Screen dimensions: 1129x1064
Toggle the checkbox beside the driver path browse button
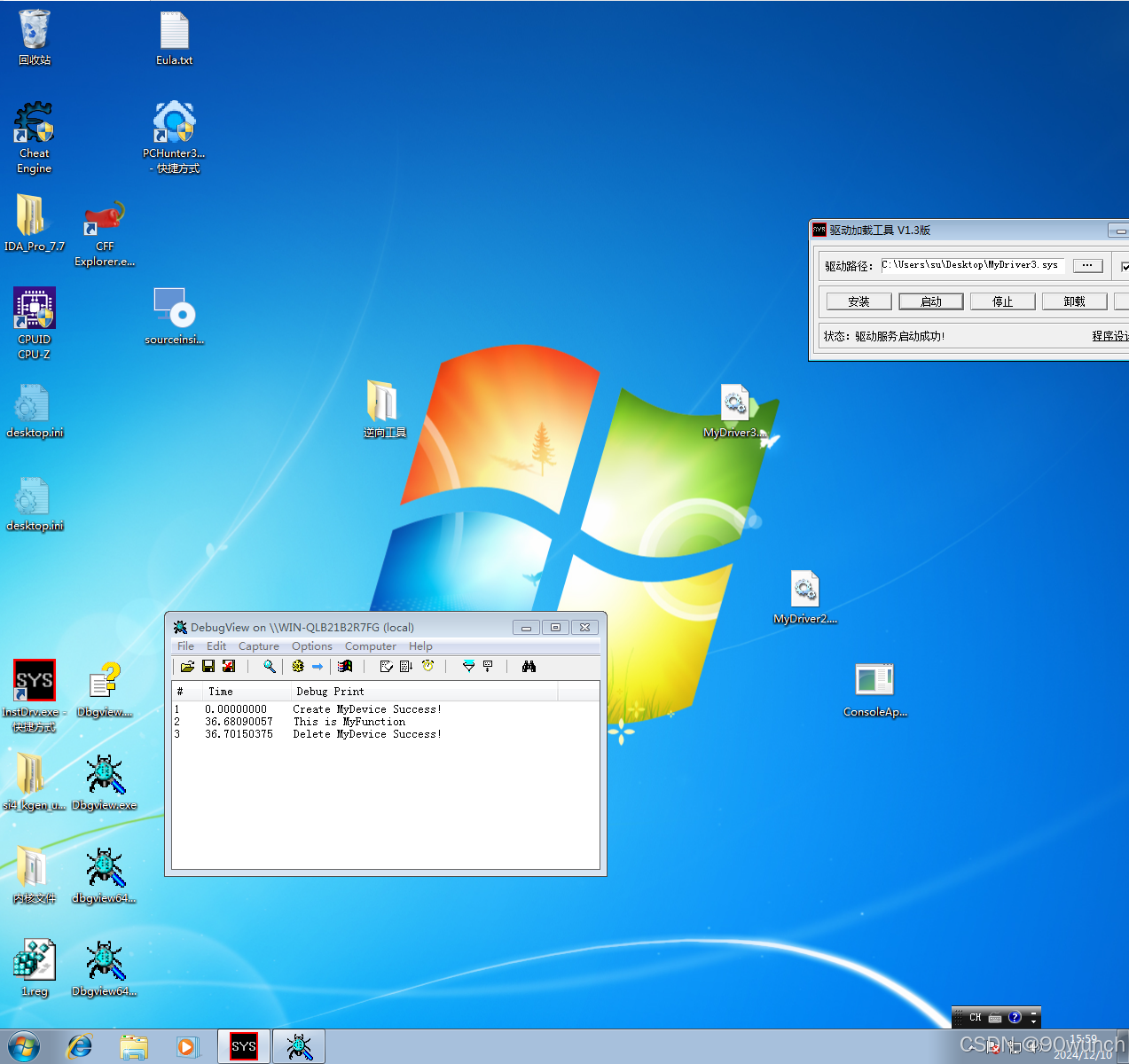pyautogui.click(x=1125, y=266)
